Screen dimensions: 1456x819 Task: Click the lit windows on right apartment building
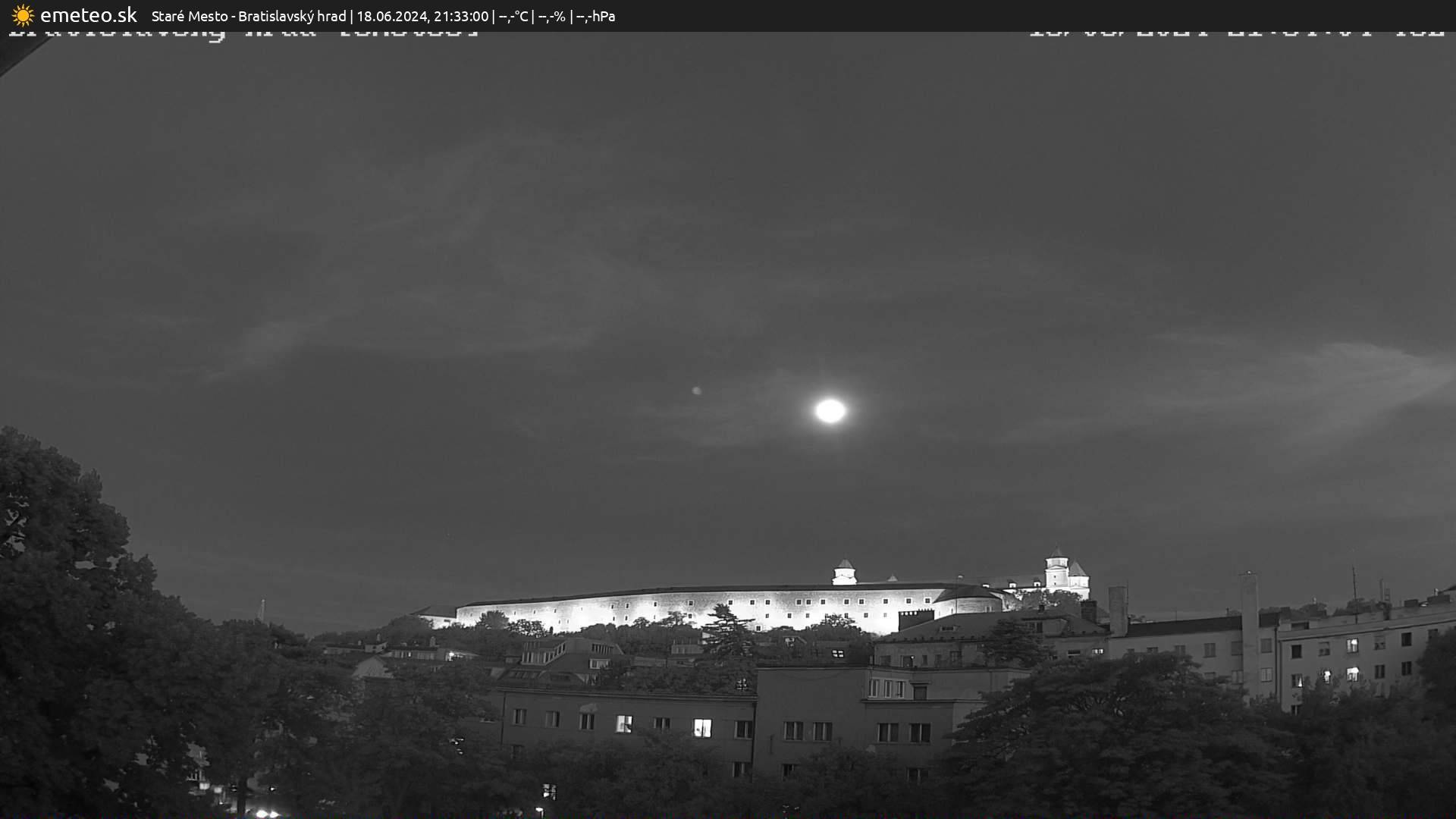pos(1352,673)
